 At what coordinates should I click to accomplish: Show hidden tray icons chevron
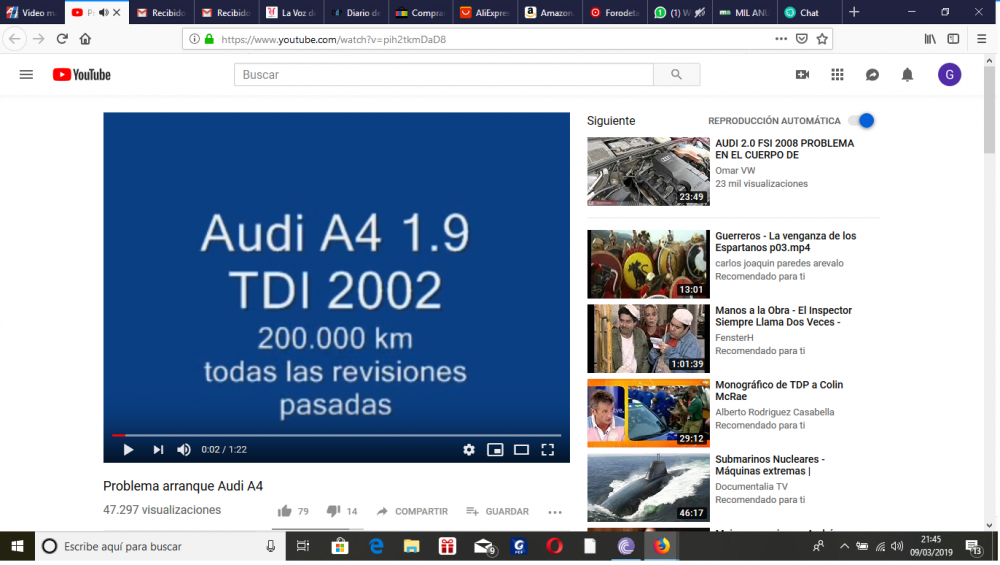coord(844,547)
